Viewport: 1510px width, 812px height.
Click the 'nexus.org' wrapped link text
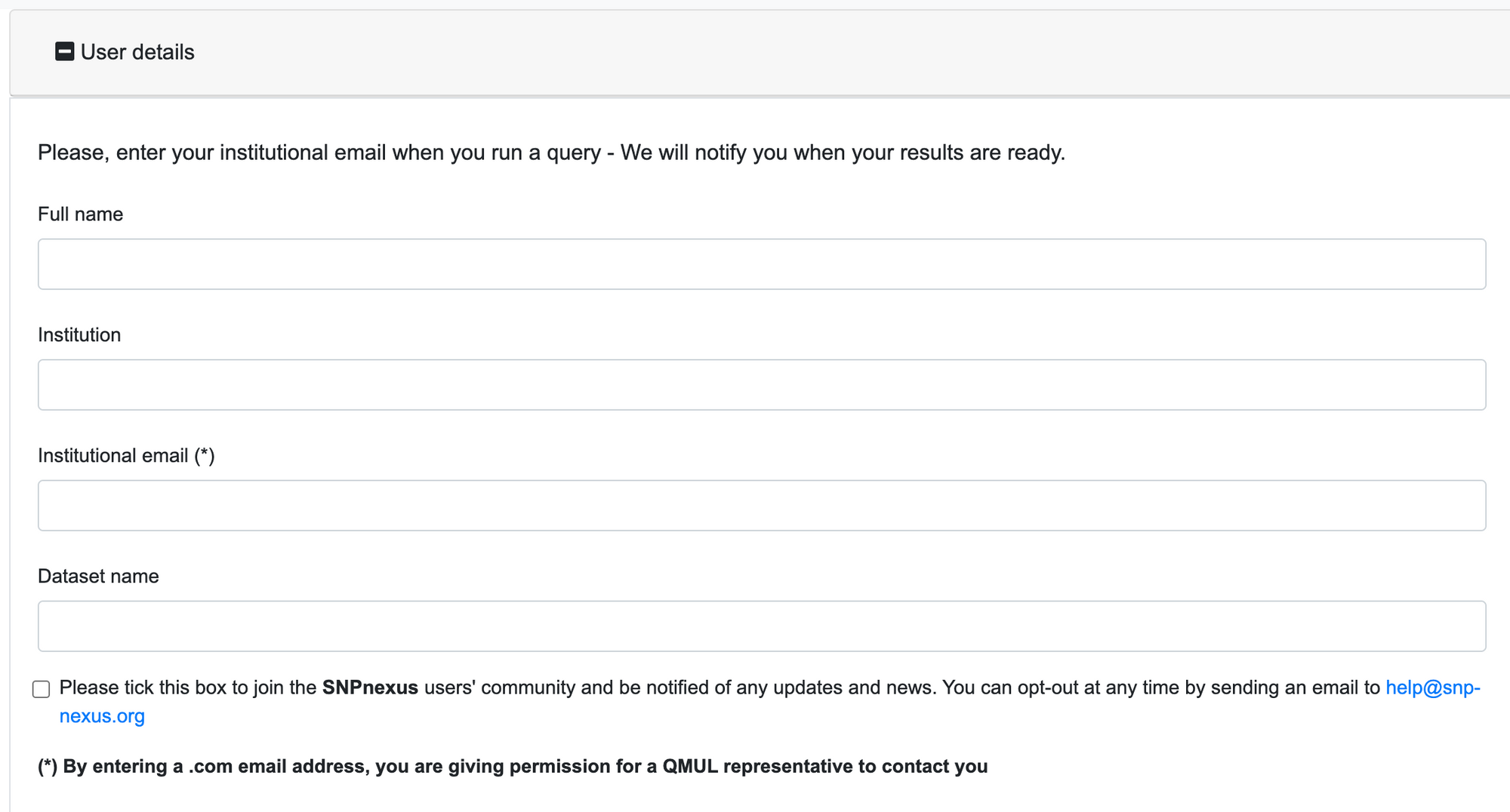102,716
